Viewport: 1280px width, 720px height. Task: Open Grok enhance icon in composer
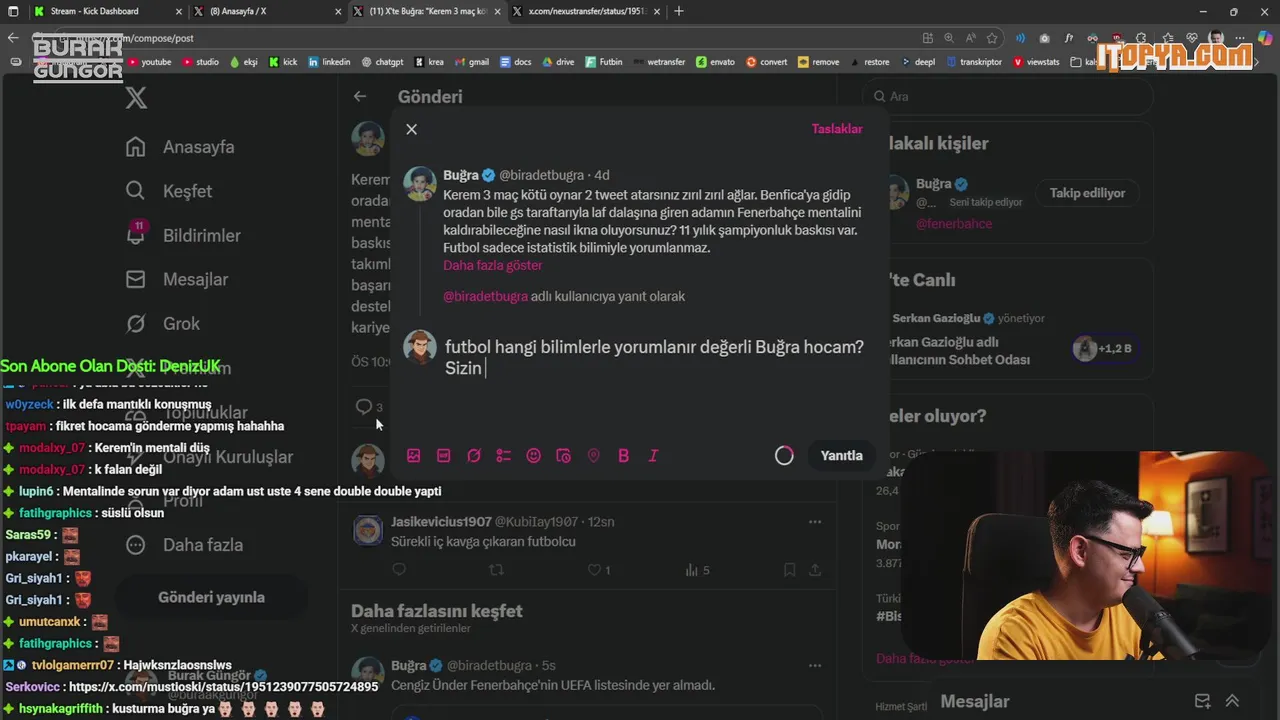pyautogui.click(x=474, y=455)
